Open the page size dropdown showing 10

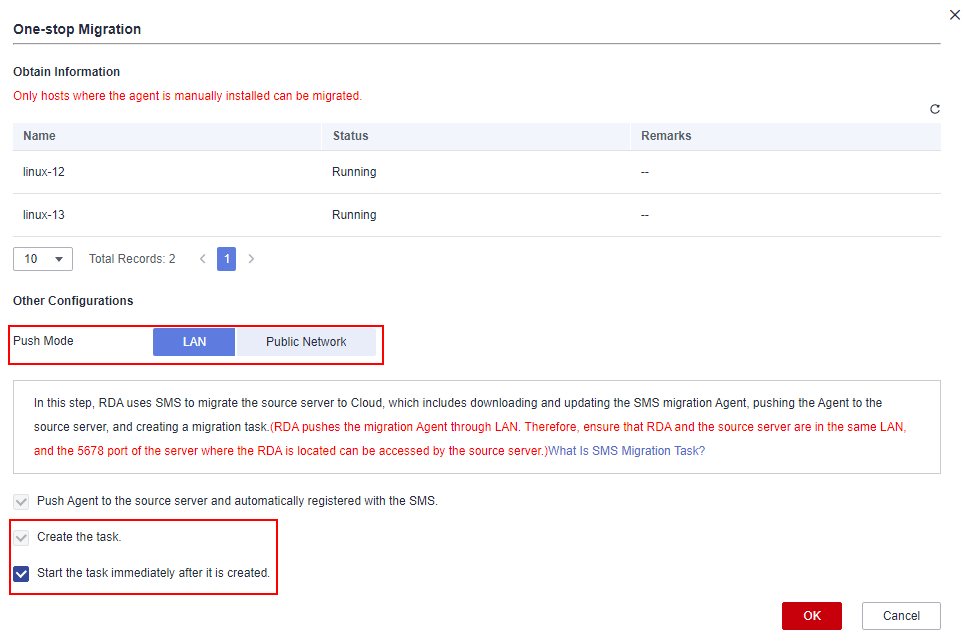pyautogui.click(x=43, y=259)
